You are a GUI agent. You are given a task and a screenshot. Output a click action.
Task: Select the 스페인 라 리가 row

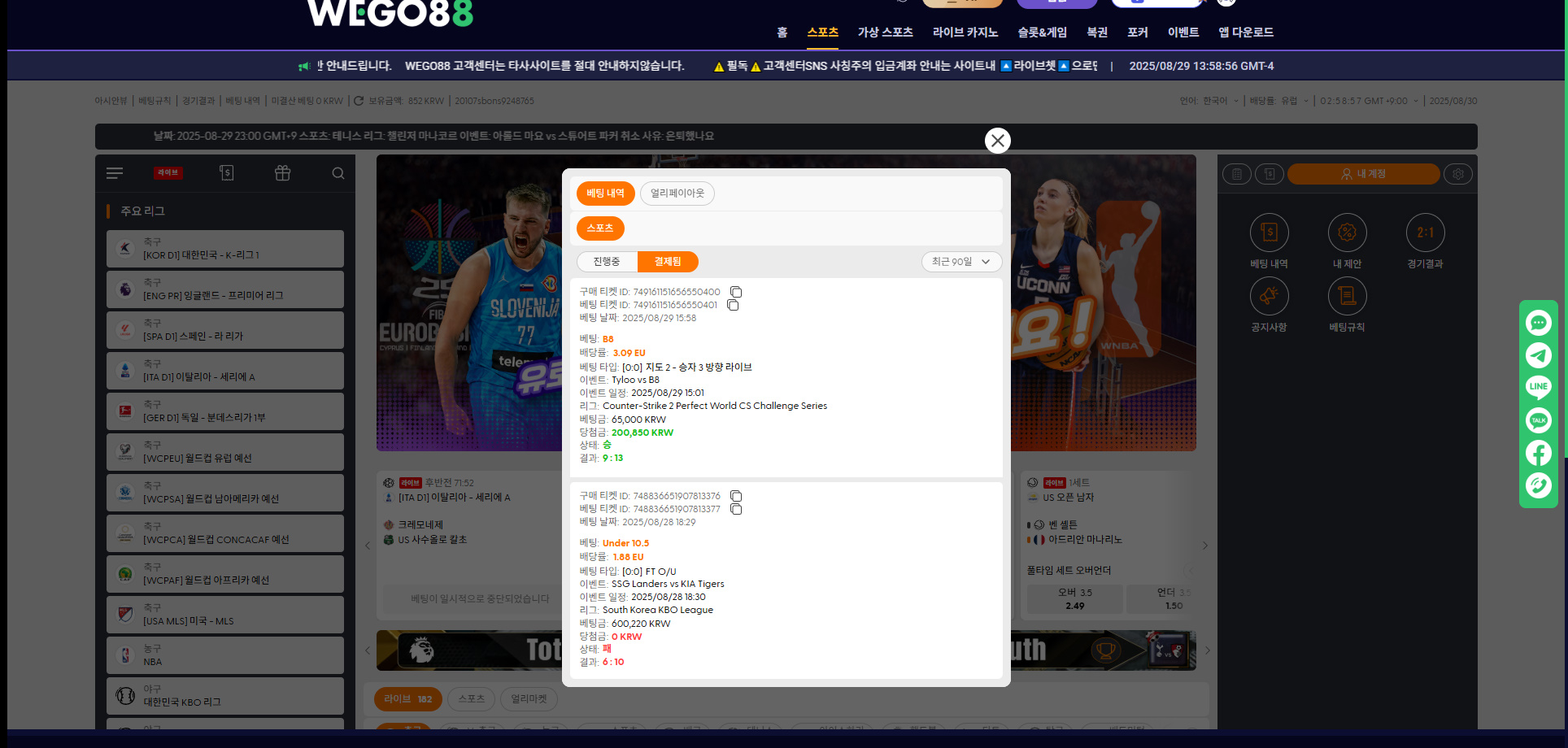(225, 330)
